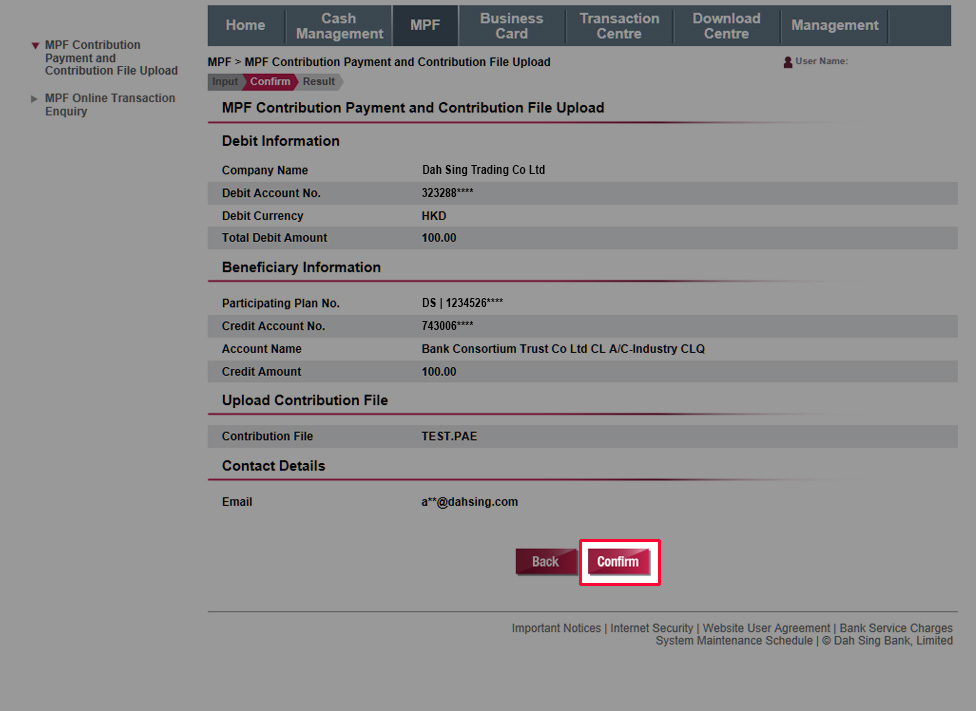Click the company name Dah Sing Trading Co Ltd

pos(484,170)
